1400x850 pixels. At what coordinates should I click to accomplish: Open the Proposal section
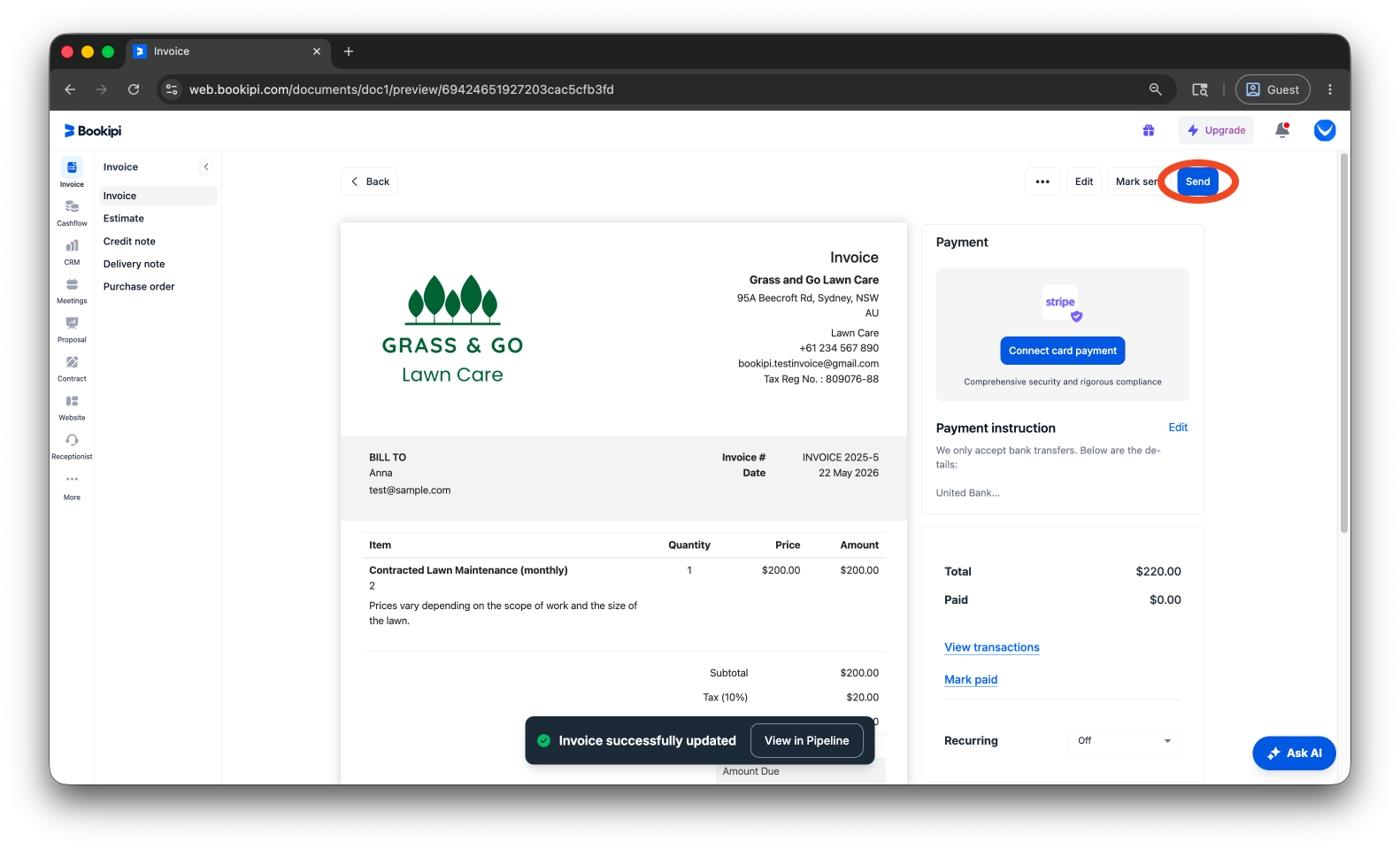(72, 329)
